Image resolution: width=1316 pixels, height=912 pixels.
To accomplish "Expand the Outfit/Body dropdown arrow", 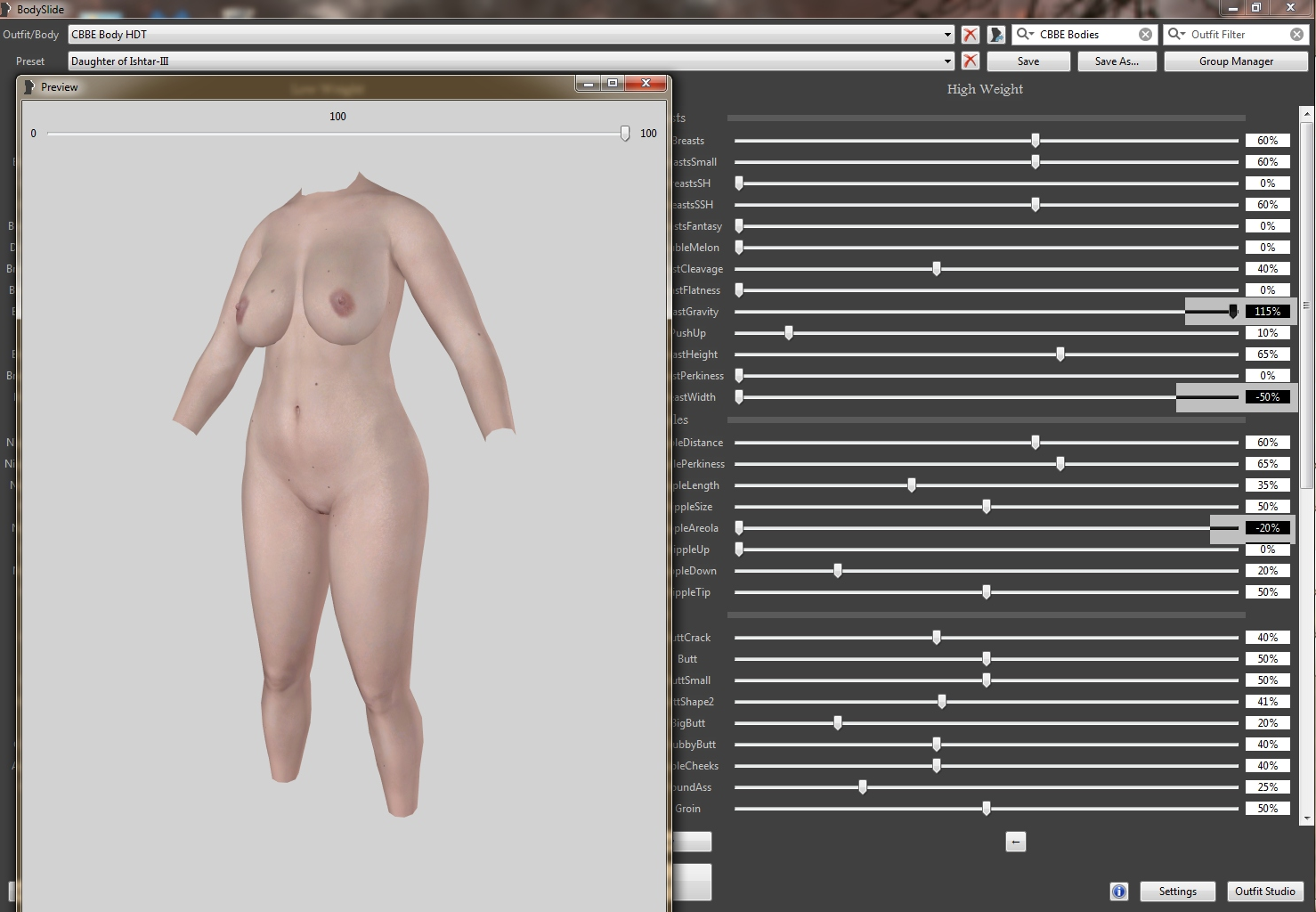I will pyautogui.click(x=947, y=35).
